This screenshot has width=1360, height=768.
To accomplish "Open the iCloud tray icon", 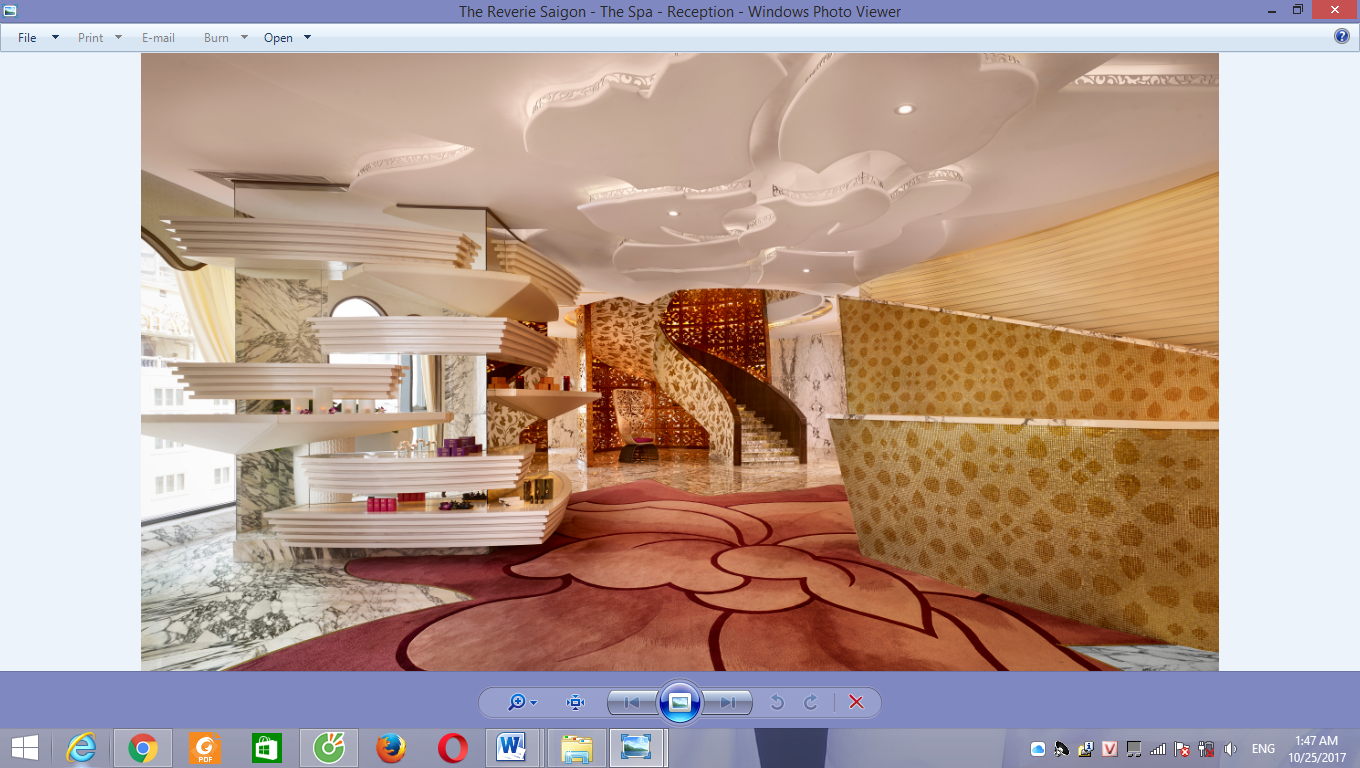I will coord(1037,749).
